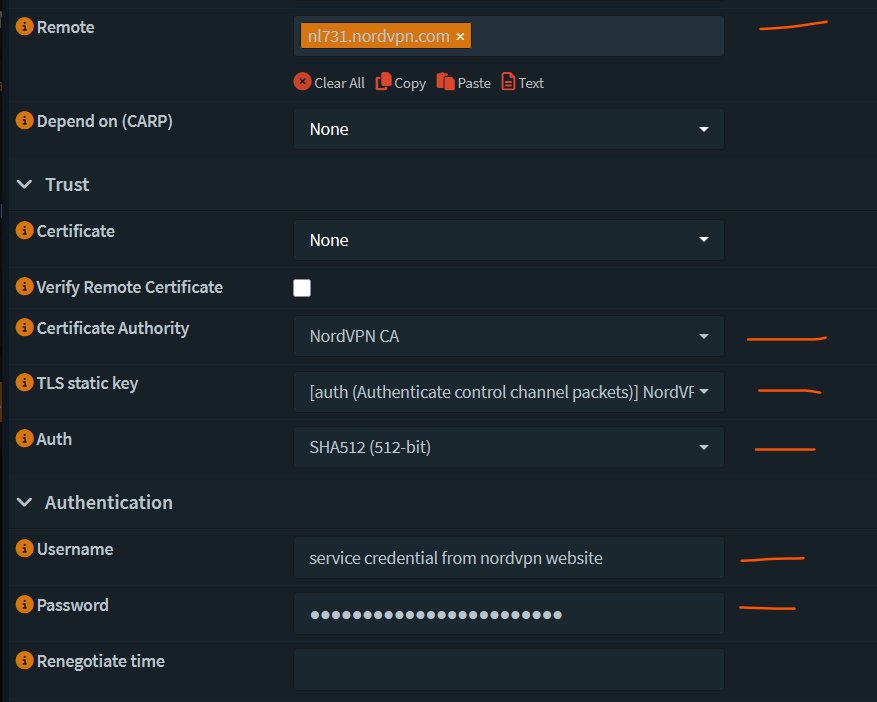
Task: Click the info icon next to Username
Action: pos(25,549)
